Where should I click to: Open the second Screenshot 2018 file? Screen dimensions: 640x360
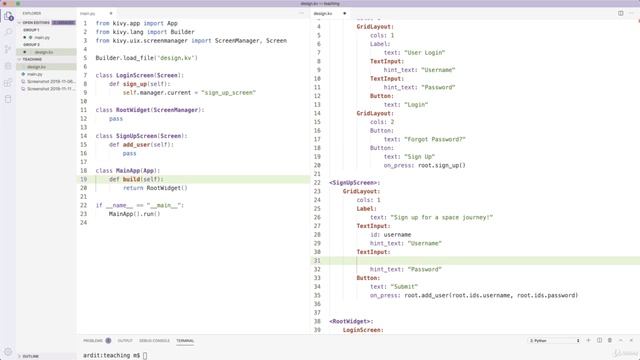[x=51, y=89]
